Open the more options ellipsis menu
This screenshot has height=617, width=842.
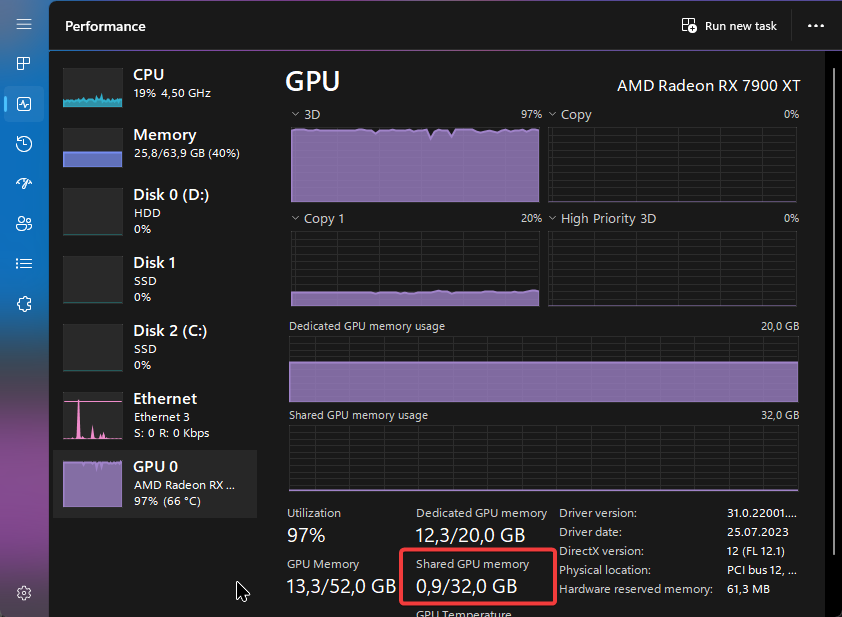[816, 26]
